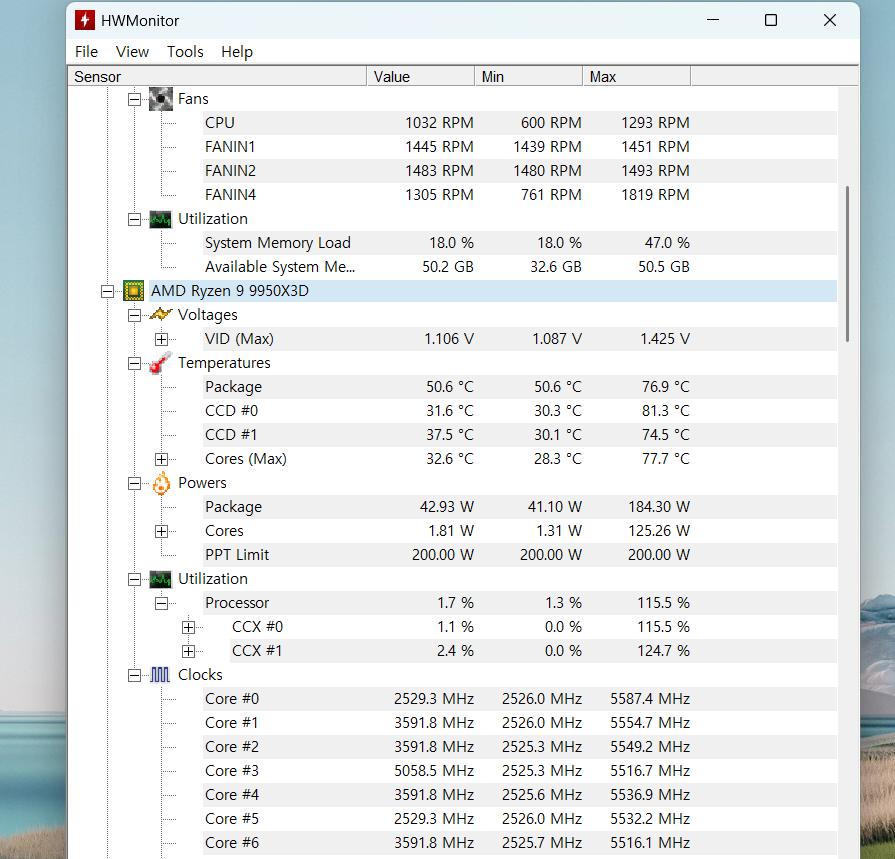Collapse the Clocks group

(134, 675)
